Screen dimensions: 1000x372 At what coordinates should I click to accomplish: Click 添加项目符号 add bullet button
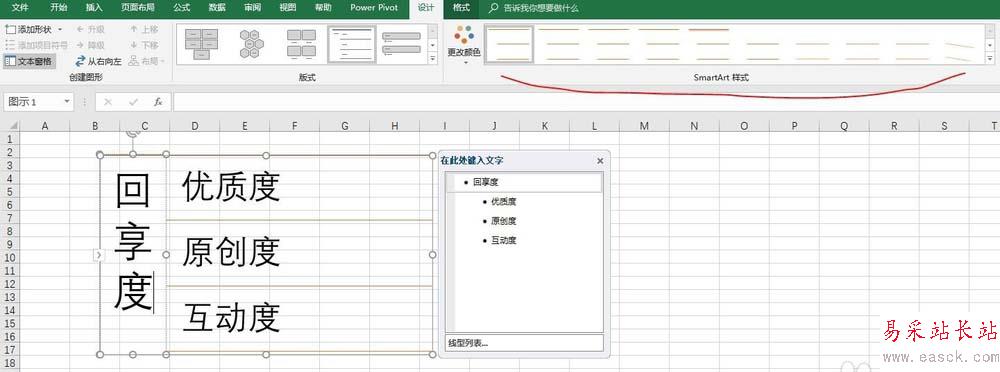click(36, 45)
